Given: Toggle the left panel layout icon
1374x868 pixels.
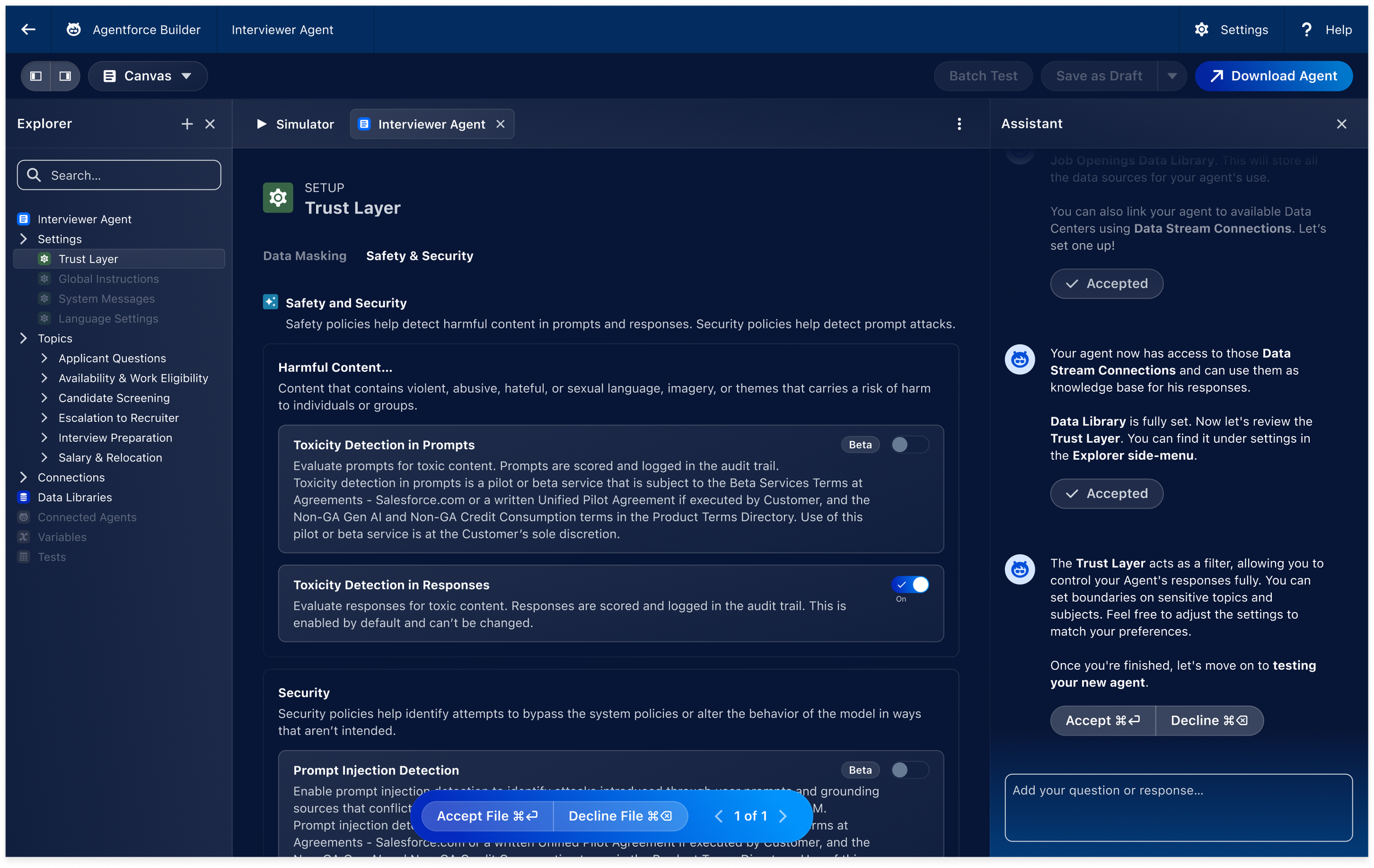Looking at the screenshot, I should coord(36,76).
